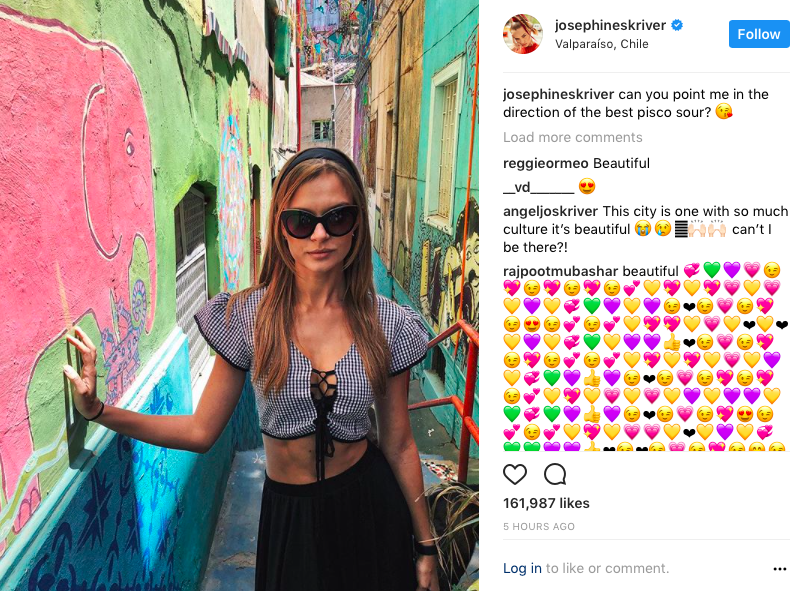Follow josephineskriver with the blue button

759,34
